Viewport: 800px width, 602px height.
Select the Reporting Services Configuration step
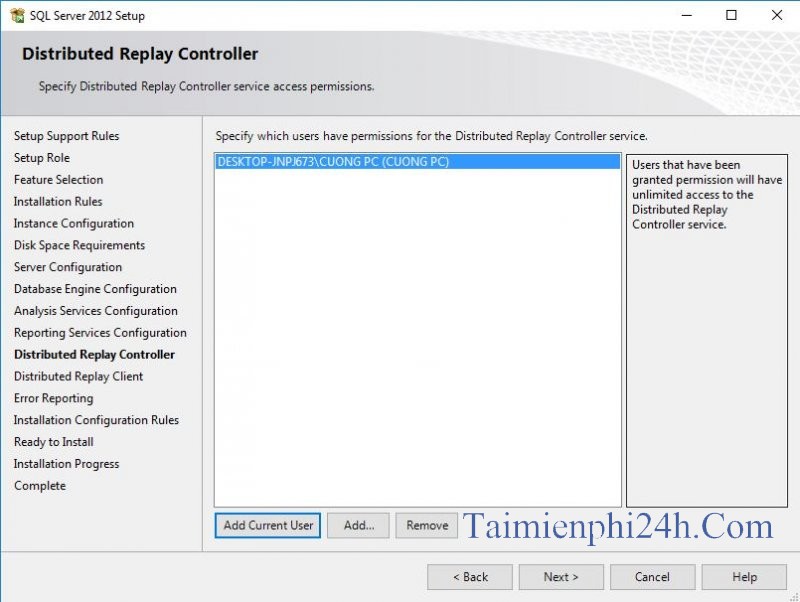point(101,333)
